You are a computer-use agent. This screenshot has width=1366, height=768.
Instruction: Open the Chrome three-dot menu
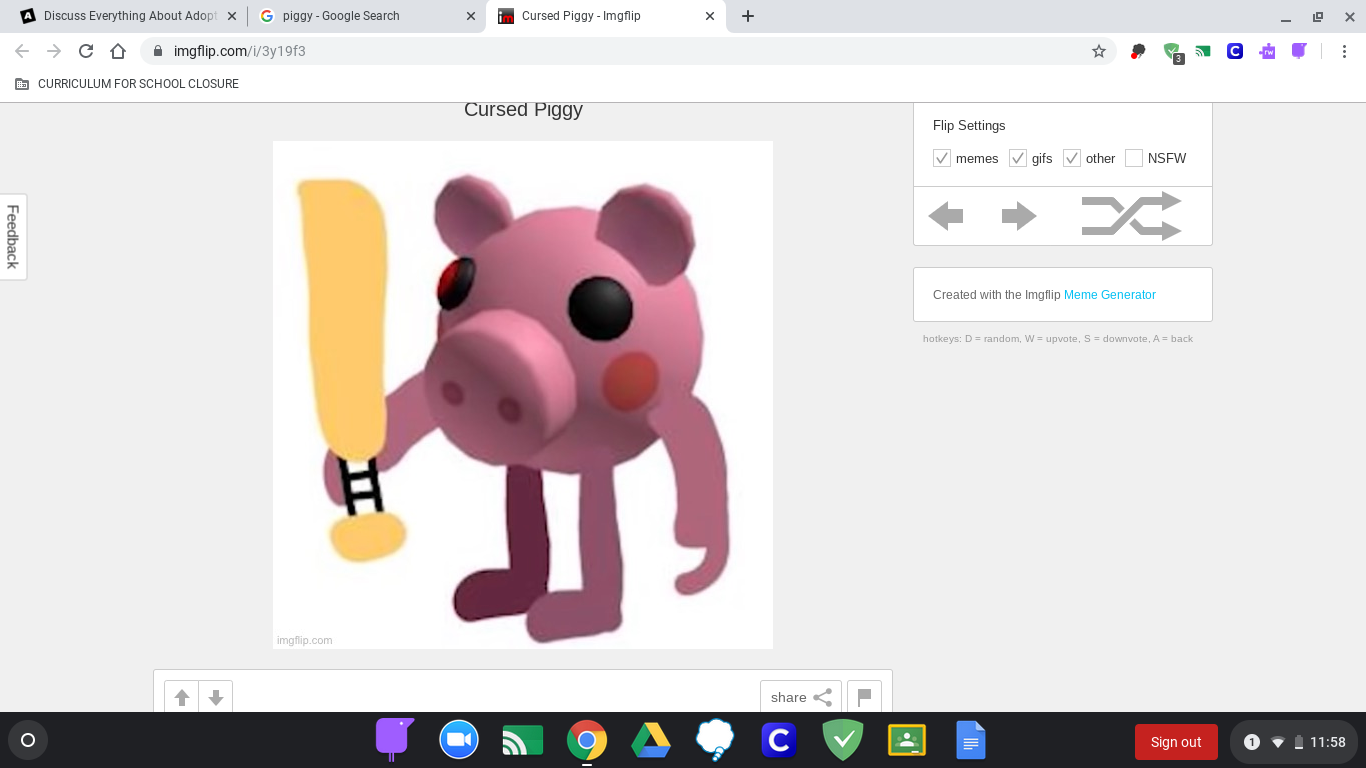(x=1345, y=51)
